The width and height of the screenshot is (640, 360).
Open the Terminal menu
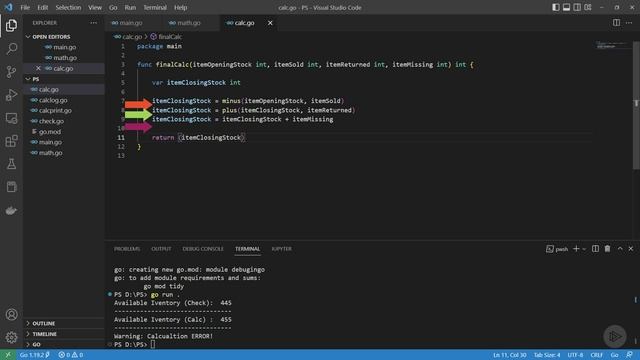tap(155, 7)
